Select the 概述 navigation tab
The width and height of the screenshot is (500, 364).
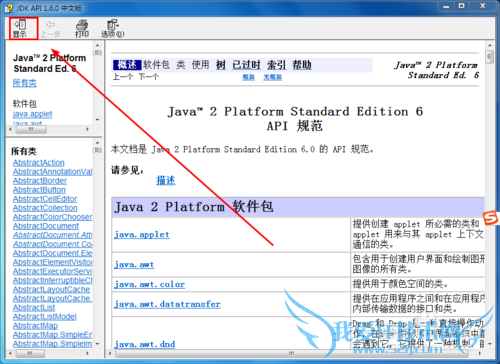click(127, 65)
